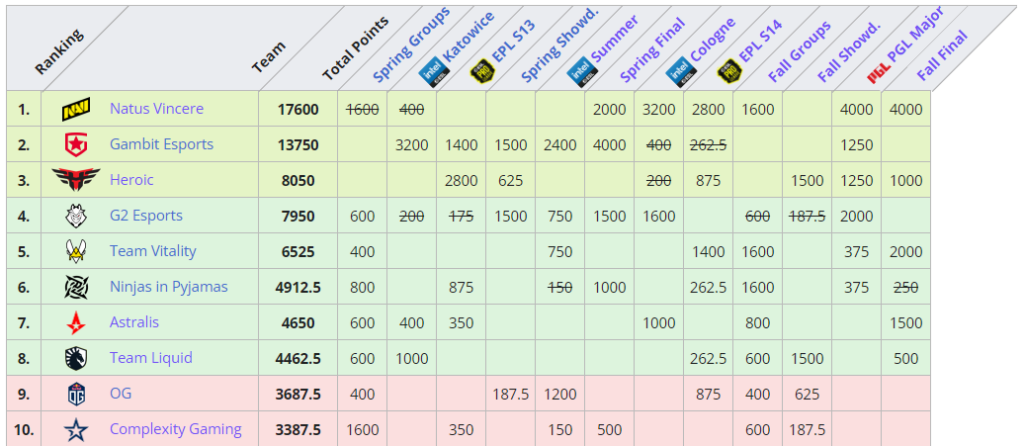Click the ESL Pro League icon beside EPL S14
Viewport: 1024px width, 446px height.
[728, 70]
